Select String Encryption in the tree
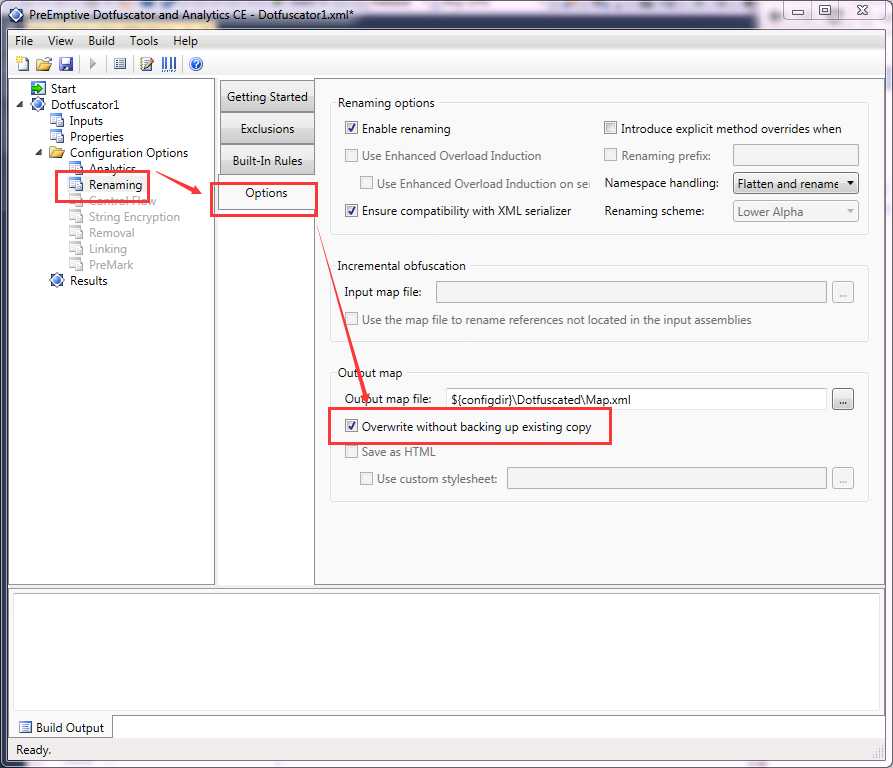This screenshot has width=893, height=768. 134,217
